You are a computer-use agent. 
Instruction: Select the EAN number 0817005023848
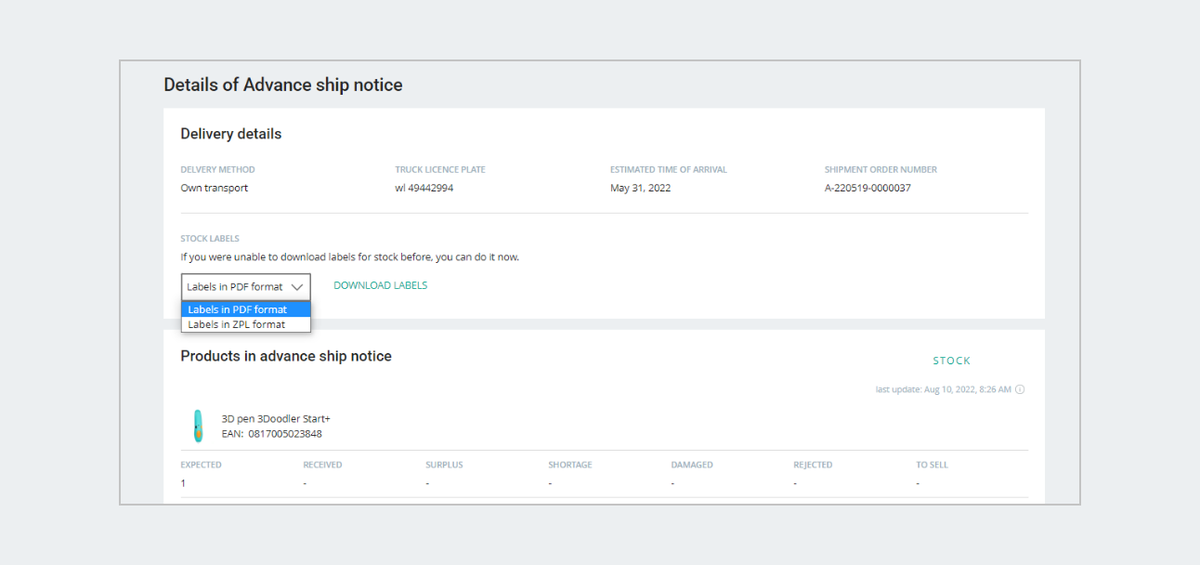(x=285, y=434)
